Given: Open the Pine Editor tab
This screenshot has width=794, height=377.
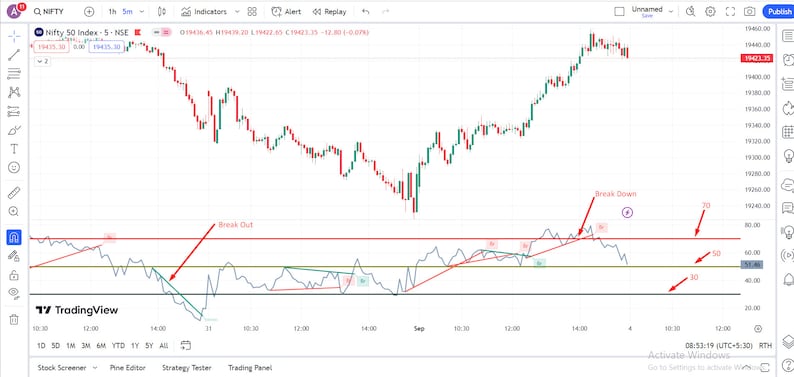Looking at the screenshot, I should (x=128, y=368).
